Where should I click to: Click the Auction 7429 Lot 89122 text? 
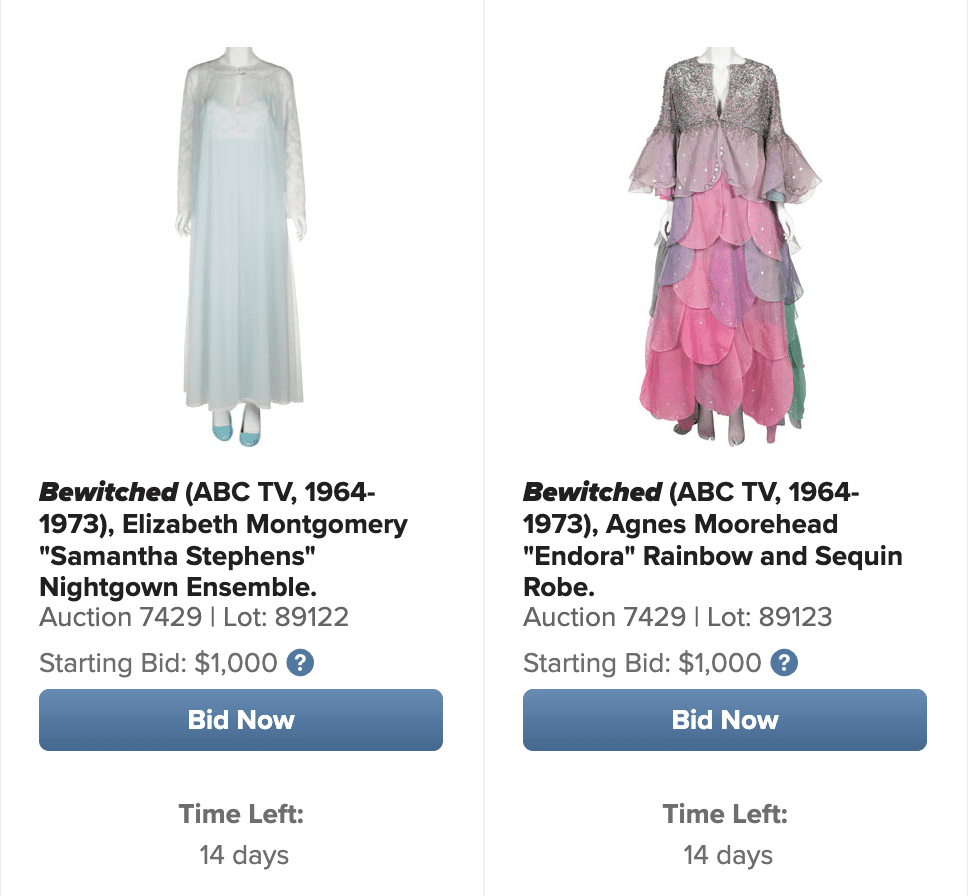tap(194, 617)
